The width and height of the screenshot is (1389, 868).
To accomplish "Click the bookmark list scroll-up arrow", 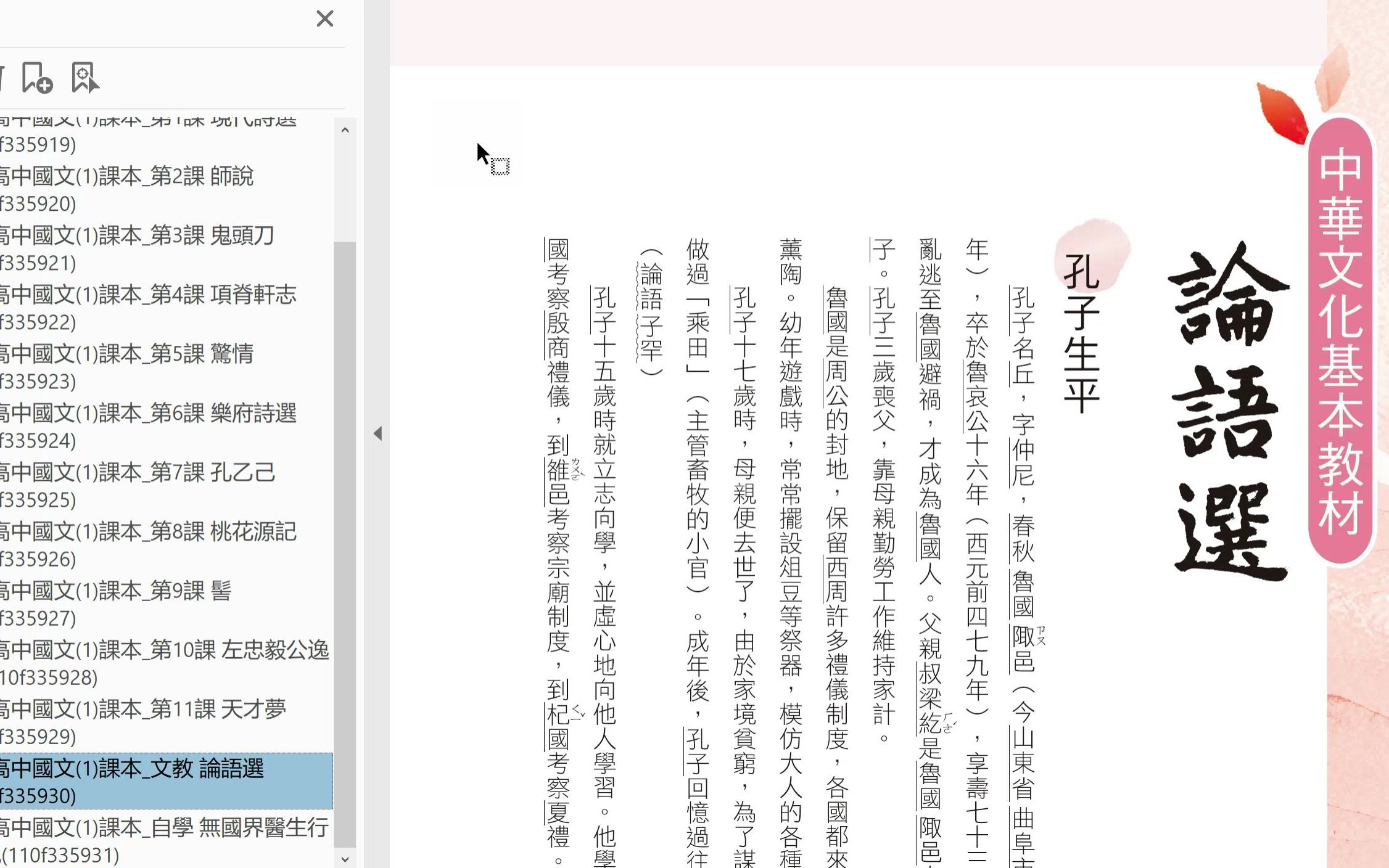I will (345, 129).
